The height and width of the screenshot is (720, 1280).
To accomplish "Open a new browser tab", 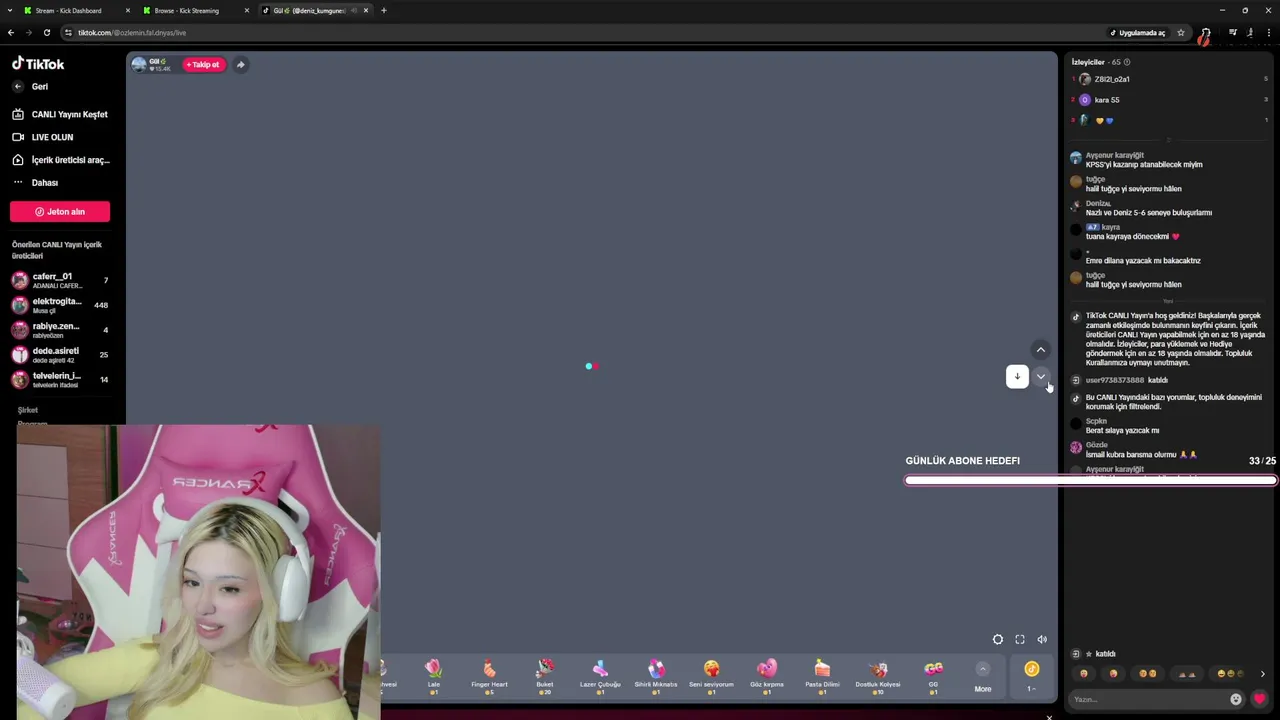I will coord(384,10).
